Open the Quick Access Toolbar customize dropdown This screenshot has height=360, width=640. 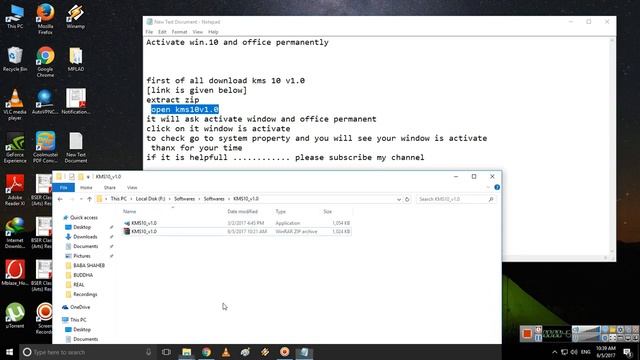coord(88,177)
